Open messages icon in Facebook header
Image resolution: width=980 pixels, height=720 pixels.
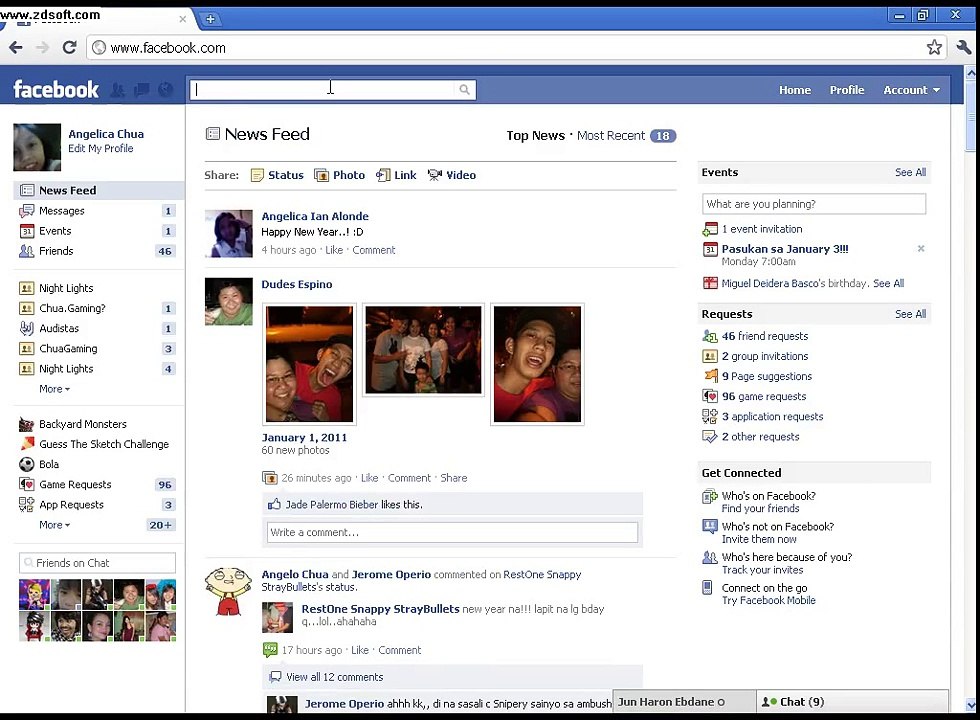[141, 90]
